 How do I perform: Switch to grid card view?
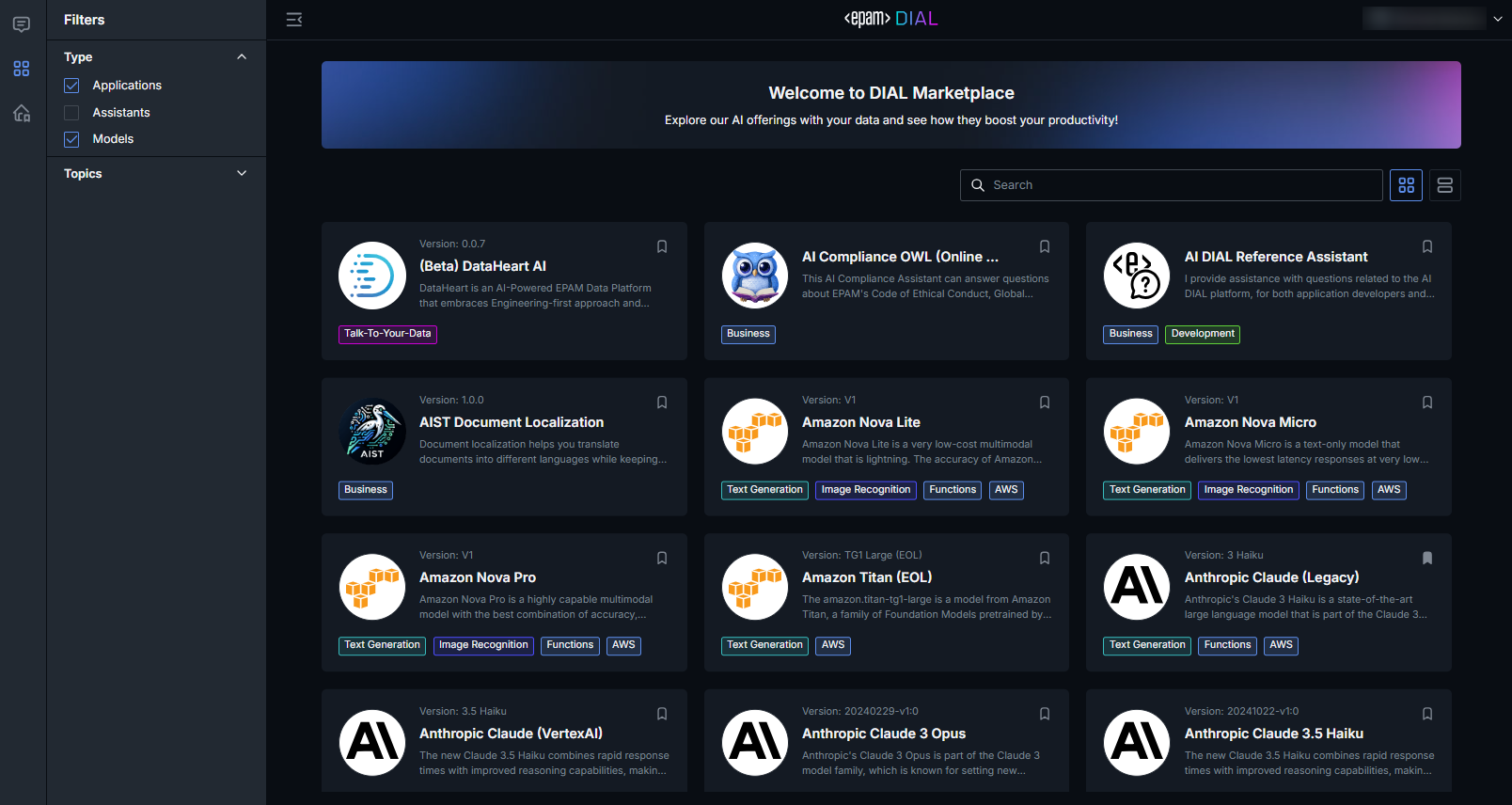click(x=1406, y=185)
